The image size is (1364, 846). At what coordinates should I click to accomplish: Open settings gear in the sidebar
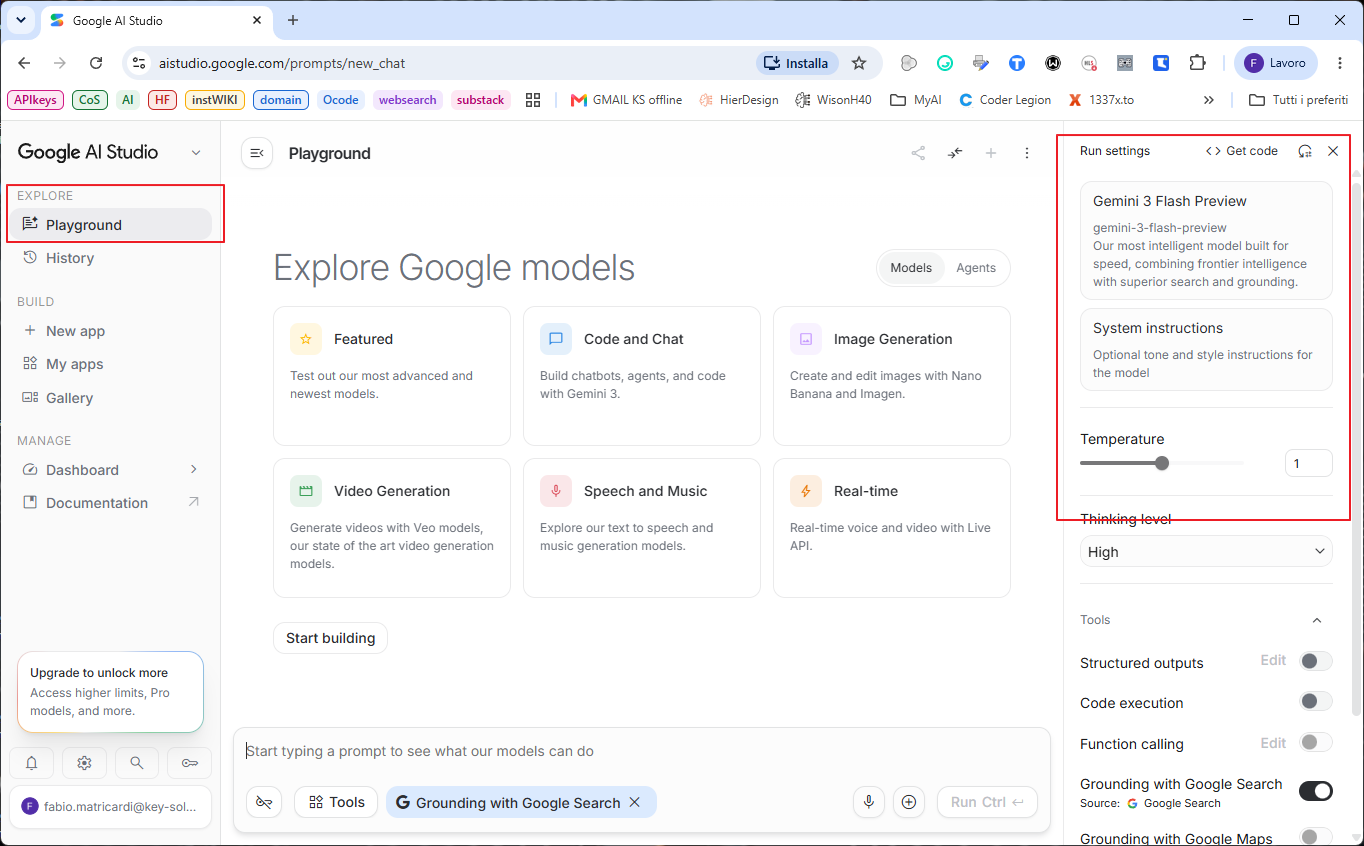click(x=84, y=763)
